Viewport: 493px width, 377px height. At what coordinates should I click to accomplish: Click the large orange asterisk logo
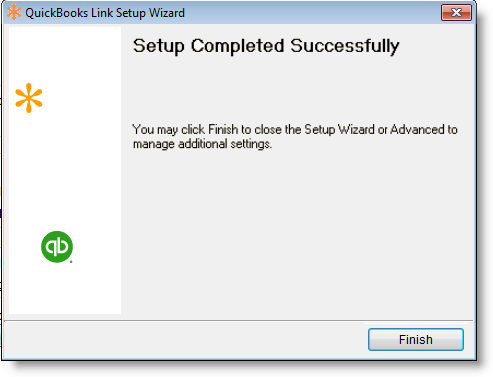[x=29, y=98]
